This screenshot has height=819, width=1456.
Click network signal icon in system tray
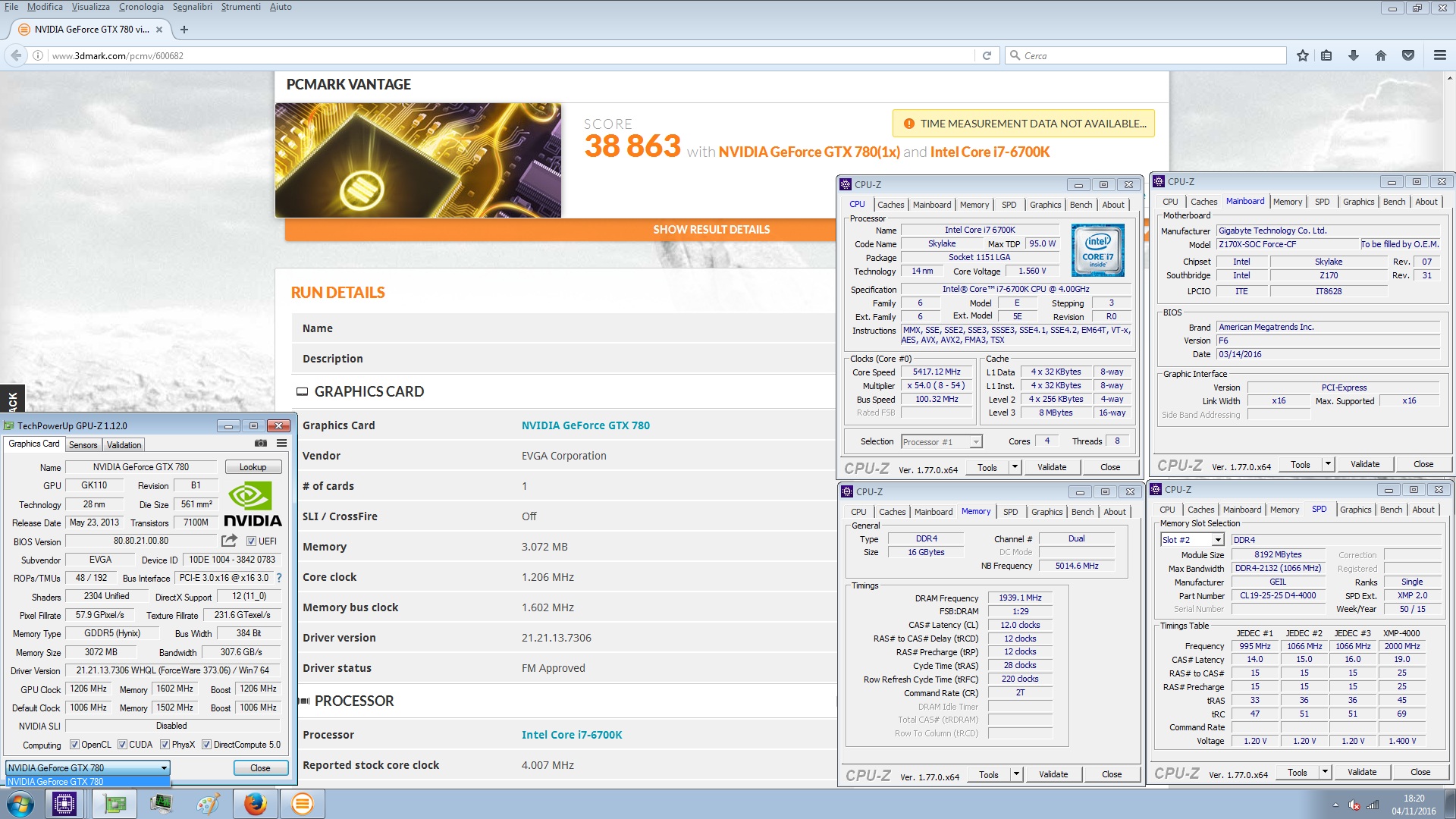1373,805
